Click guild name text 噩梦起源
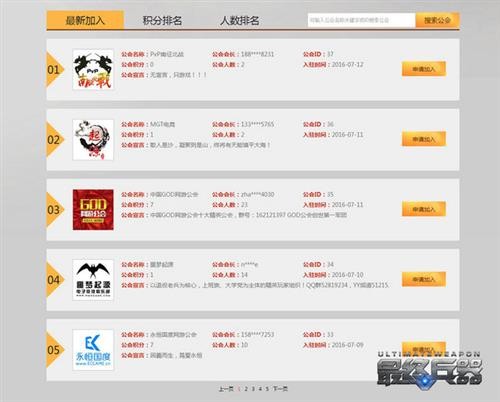 coord(162,264)
